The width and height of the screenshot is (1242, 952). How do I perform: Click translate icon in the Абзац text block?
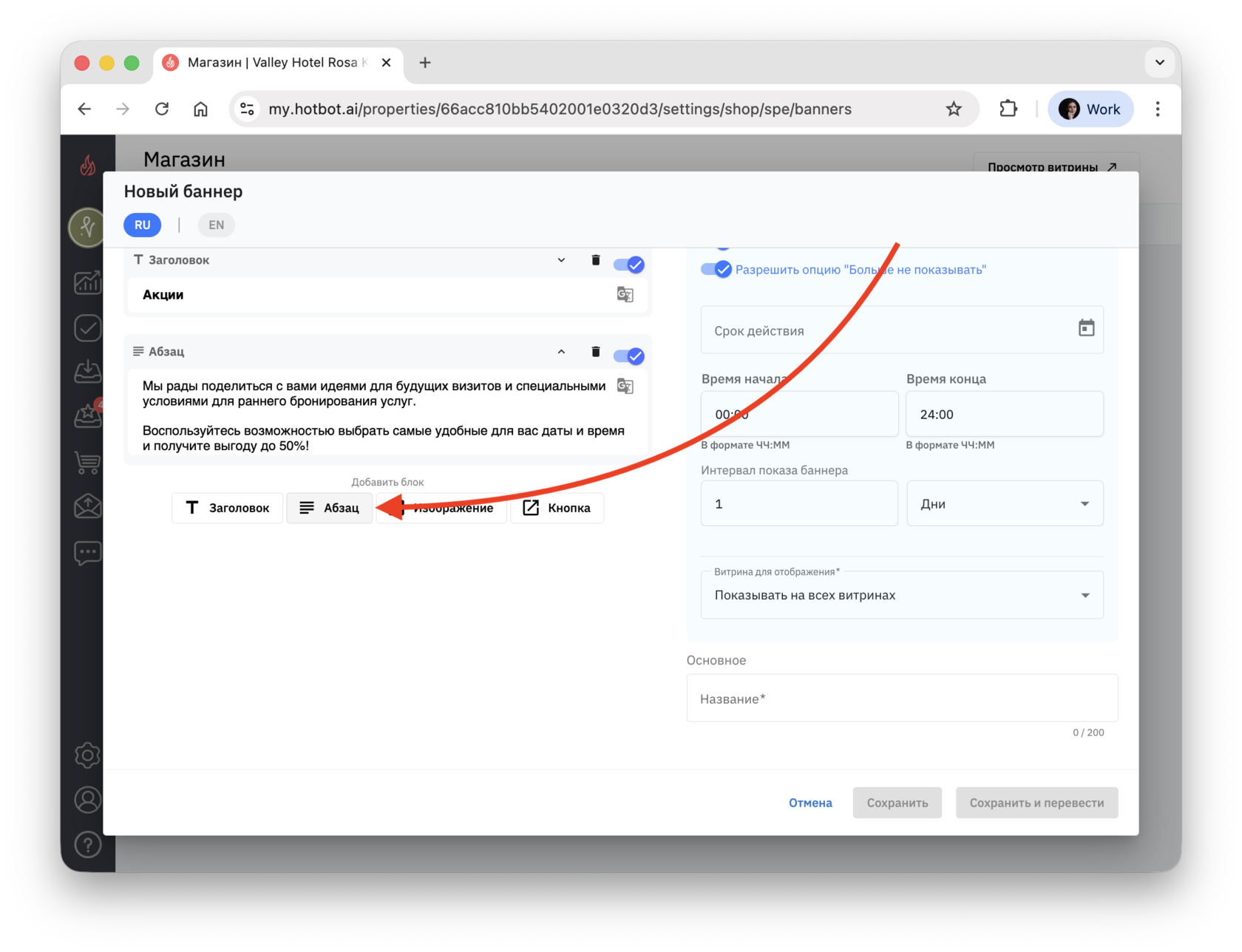625,386
